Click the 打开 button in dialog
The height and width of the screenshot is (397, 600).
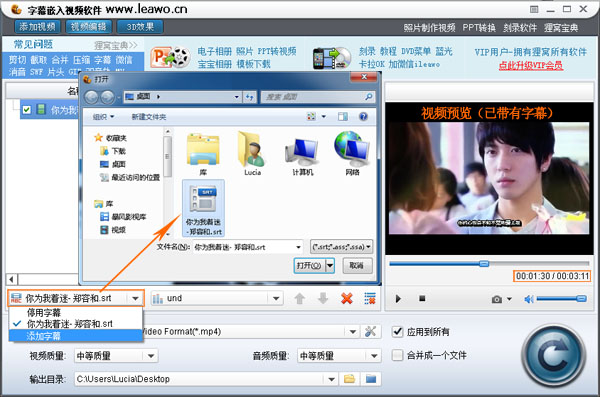[x=309, y=265]
